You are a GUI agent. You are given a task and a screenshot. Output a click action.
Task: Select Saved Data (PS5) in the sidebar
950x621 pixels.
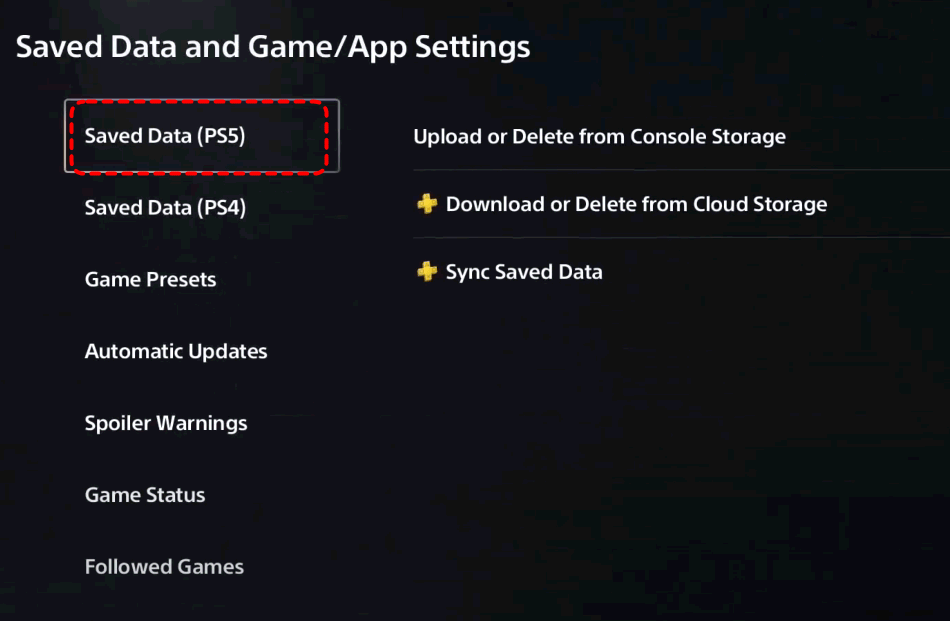[202, 136]
